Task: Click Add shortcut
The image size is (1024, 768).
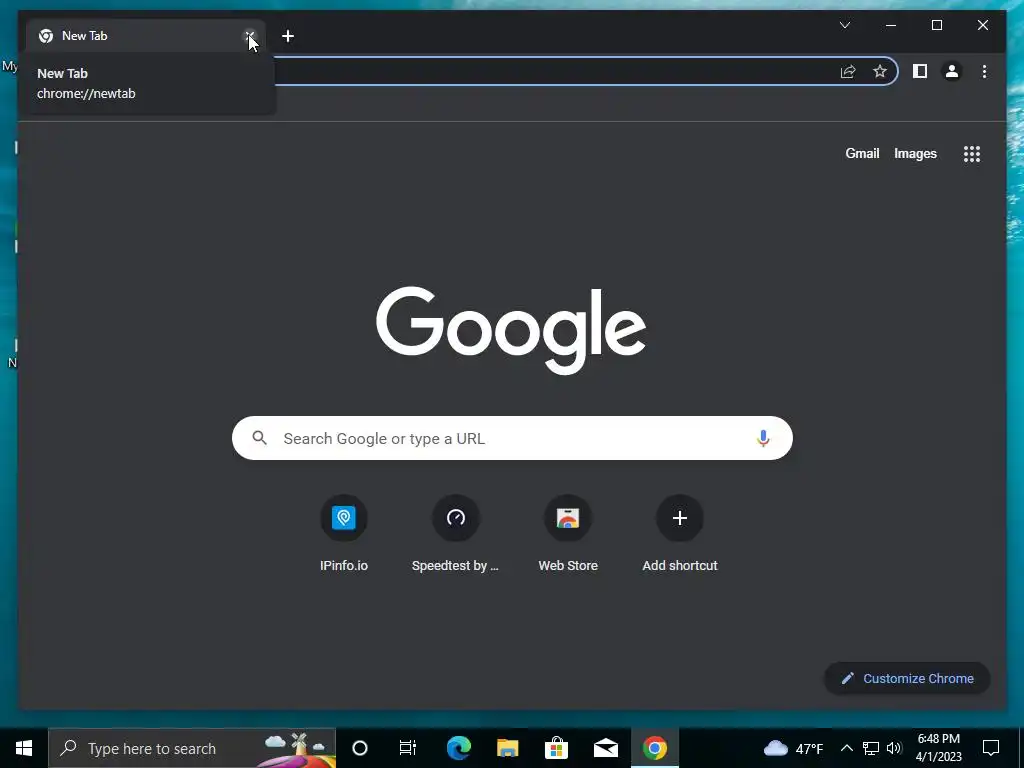Action: point(680,534)
